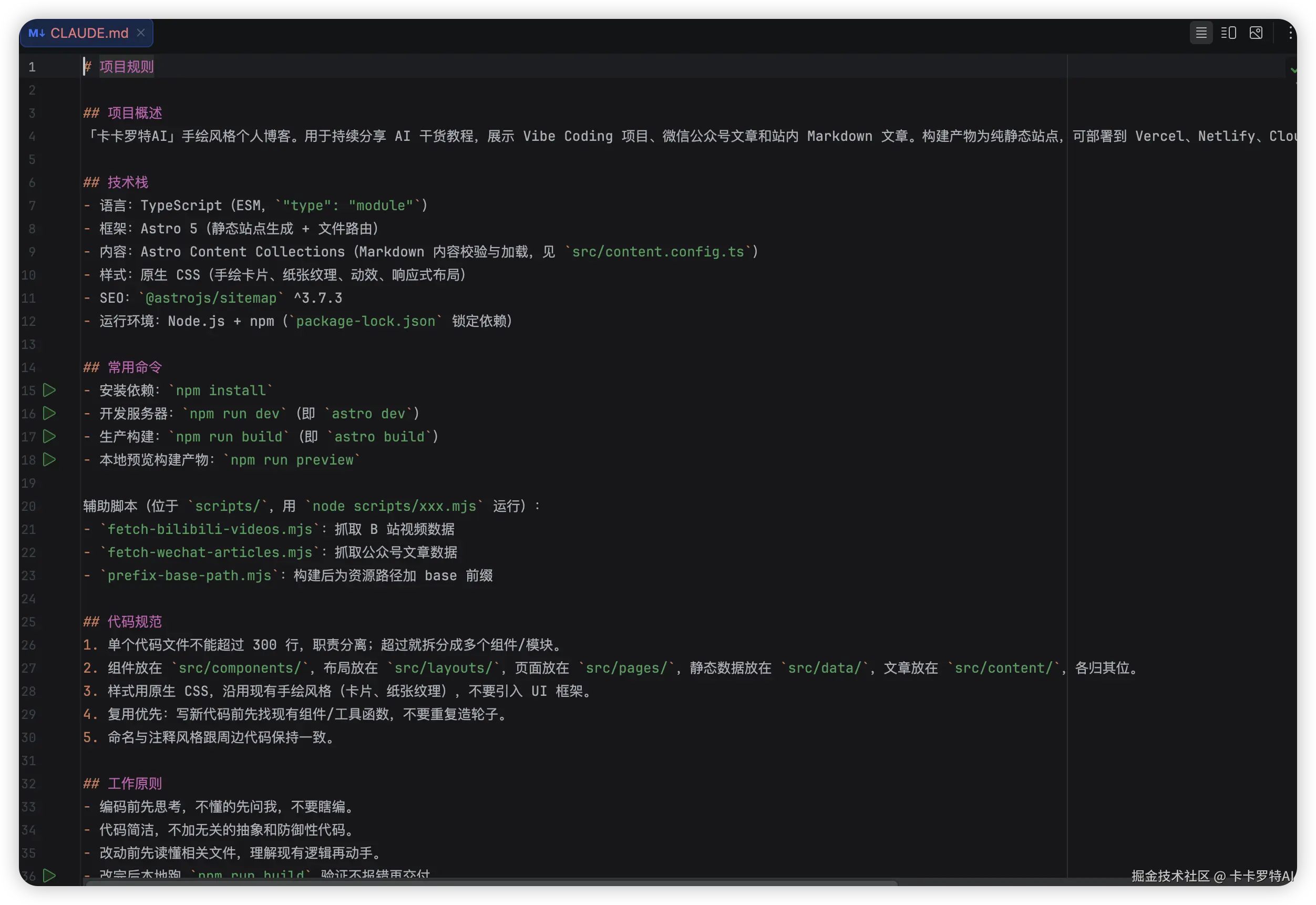
Task: Click the code text astro dev
Action: click(x=367, y=414)
